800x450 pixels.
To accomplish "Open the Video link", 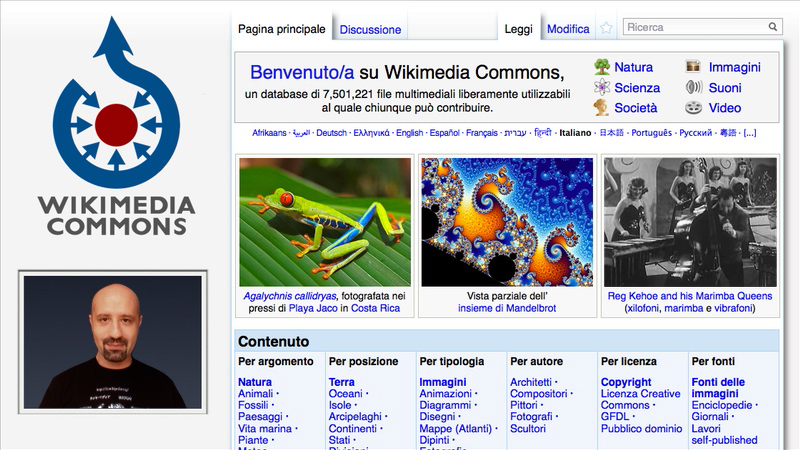I will (724, 108).
